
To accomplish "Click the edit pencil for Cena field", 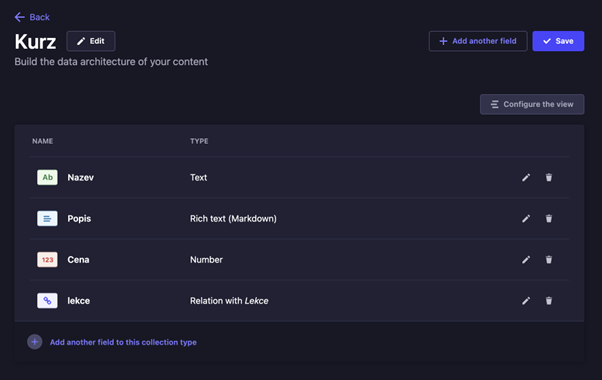I will click(526, 259).
